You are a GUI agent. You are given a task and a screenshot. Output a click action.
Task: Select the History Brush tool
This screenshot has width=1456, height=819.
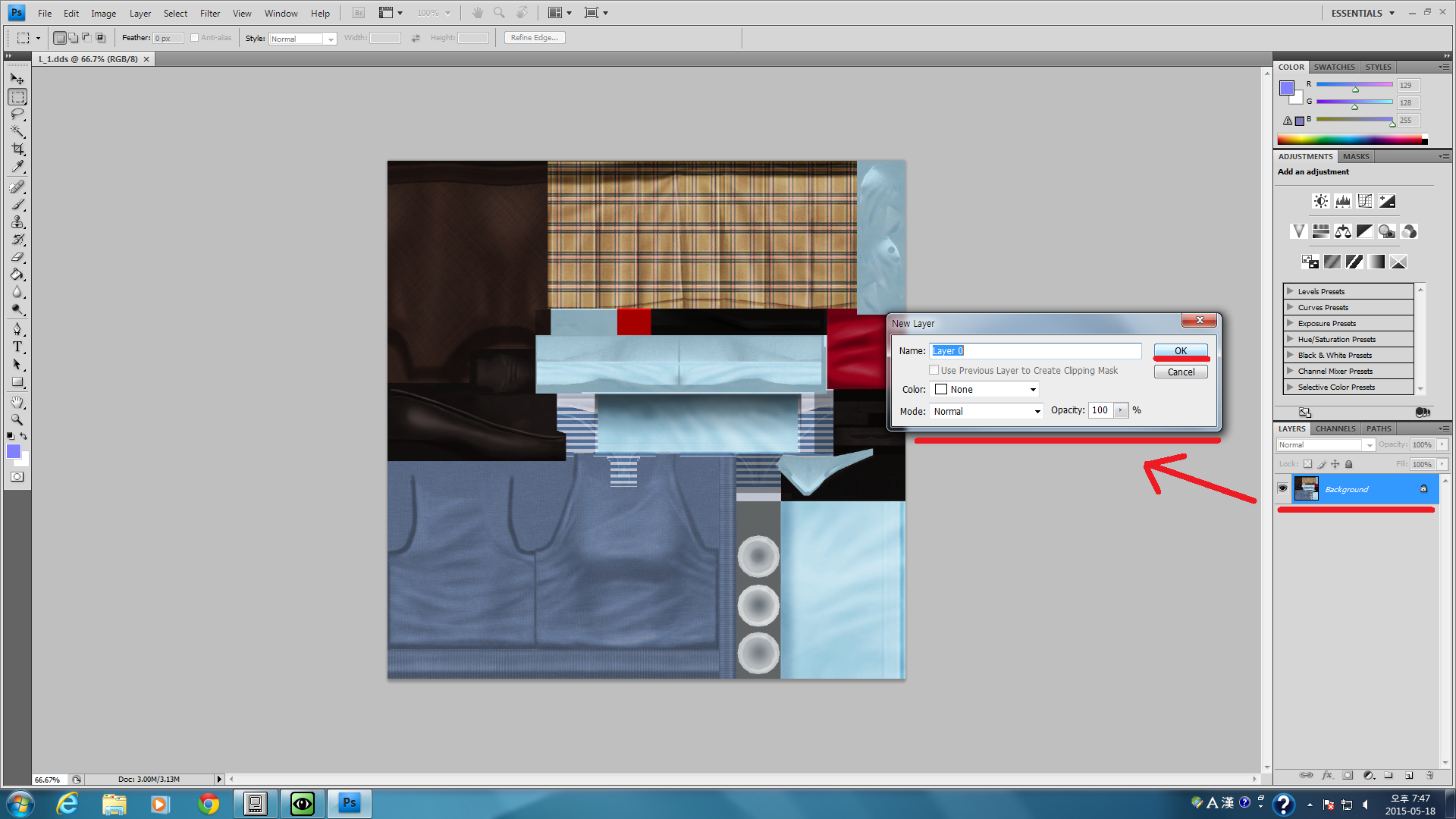(17, 240)
